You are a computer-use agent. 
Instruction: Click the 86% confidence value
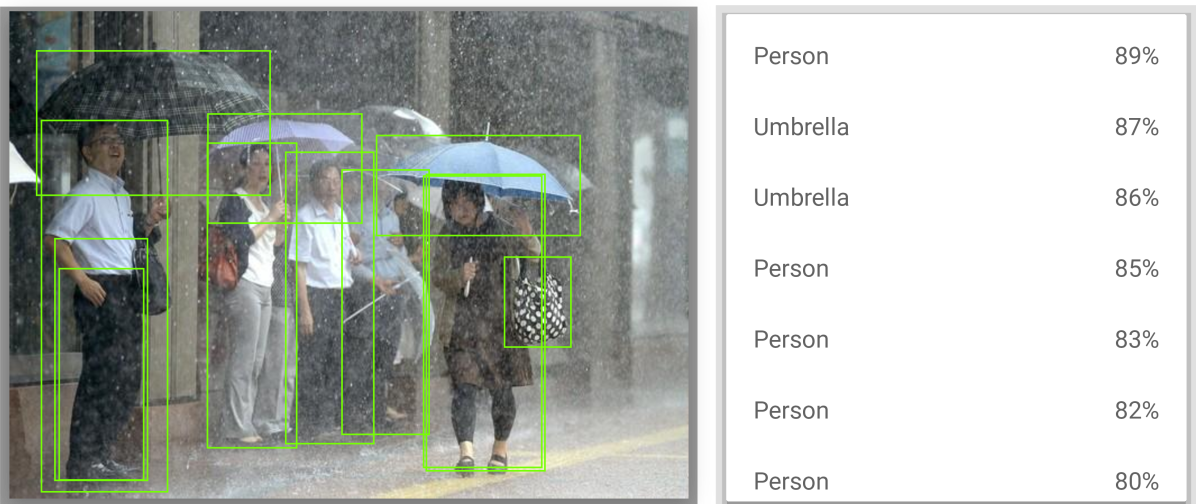coord(1137,198)
